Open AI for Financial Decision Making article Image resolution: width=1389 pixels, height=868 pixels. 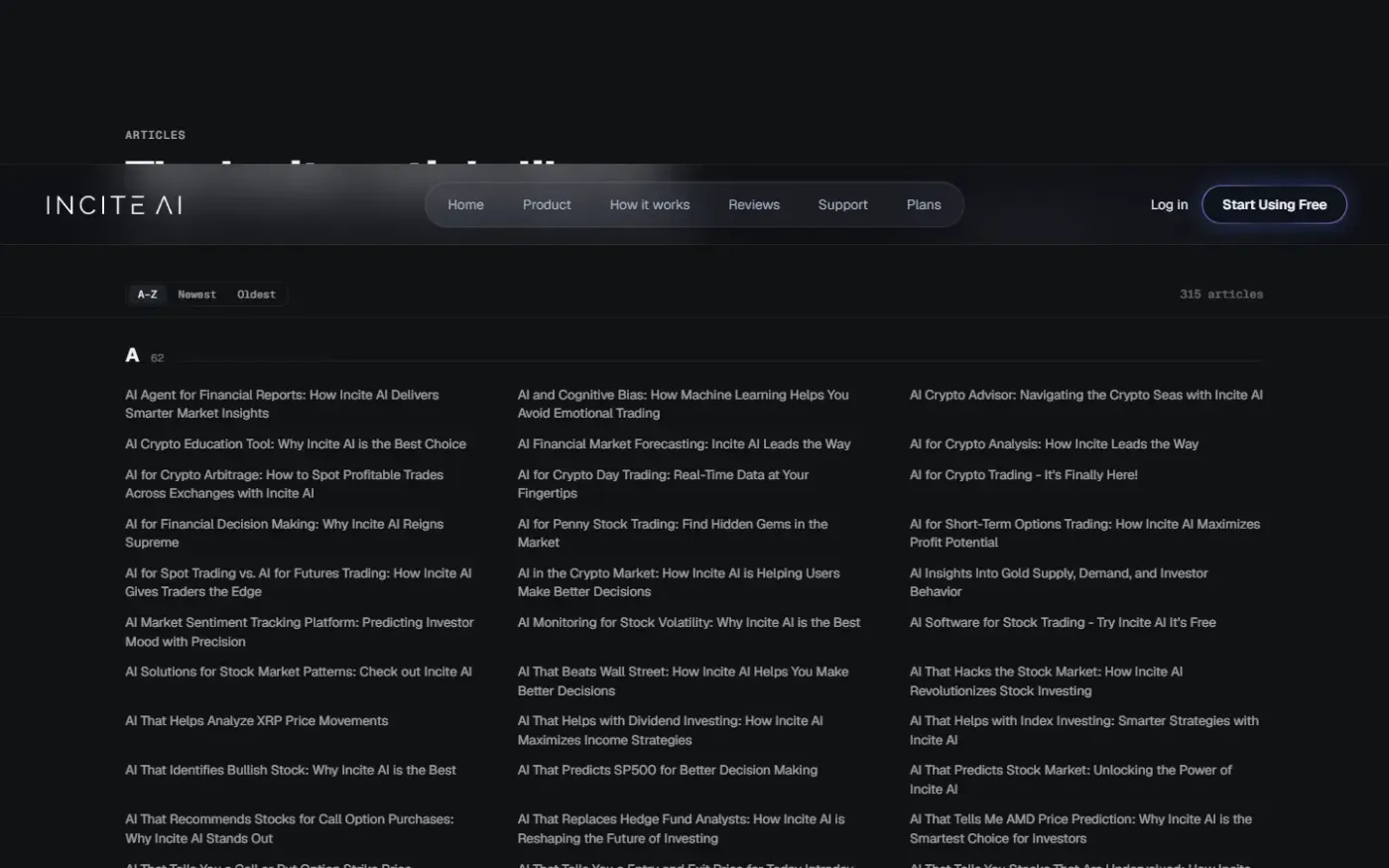coord(284,533)
